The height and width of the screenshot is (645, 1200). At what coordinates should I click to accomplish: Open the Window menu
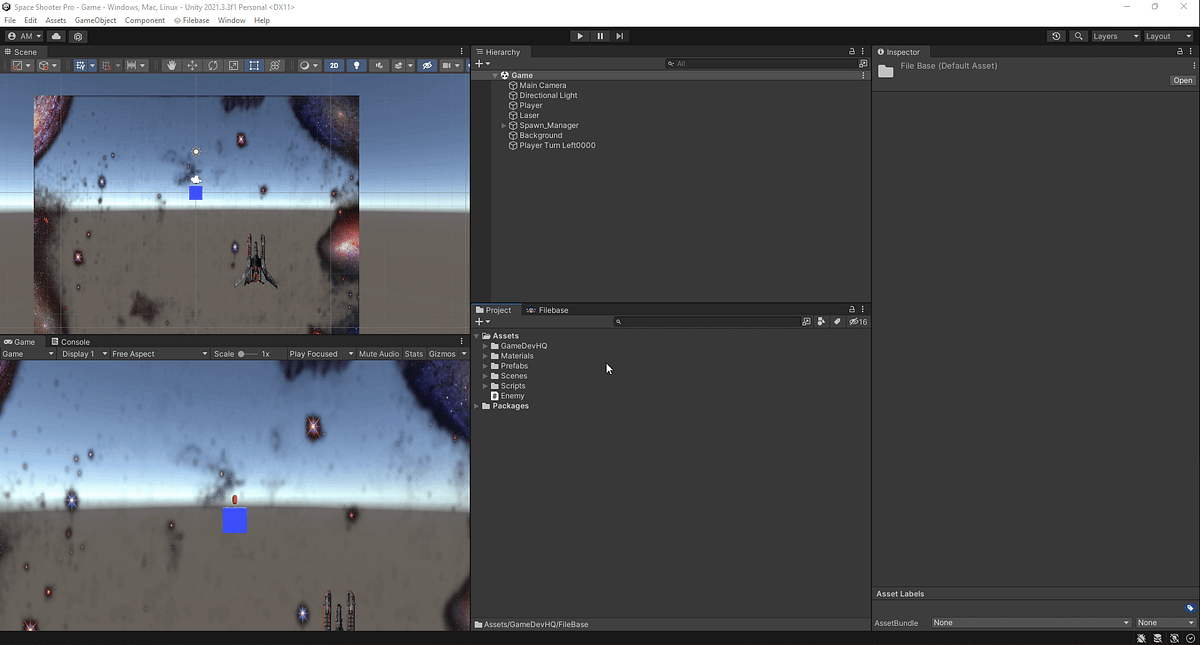coord(231,20)
